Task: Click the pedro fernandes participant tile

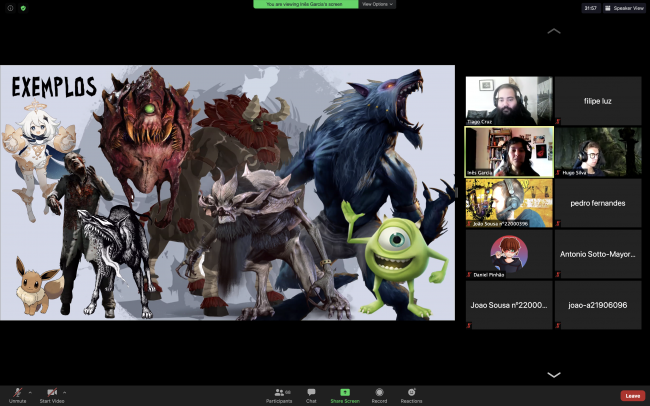Action: point(597,203)
